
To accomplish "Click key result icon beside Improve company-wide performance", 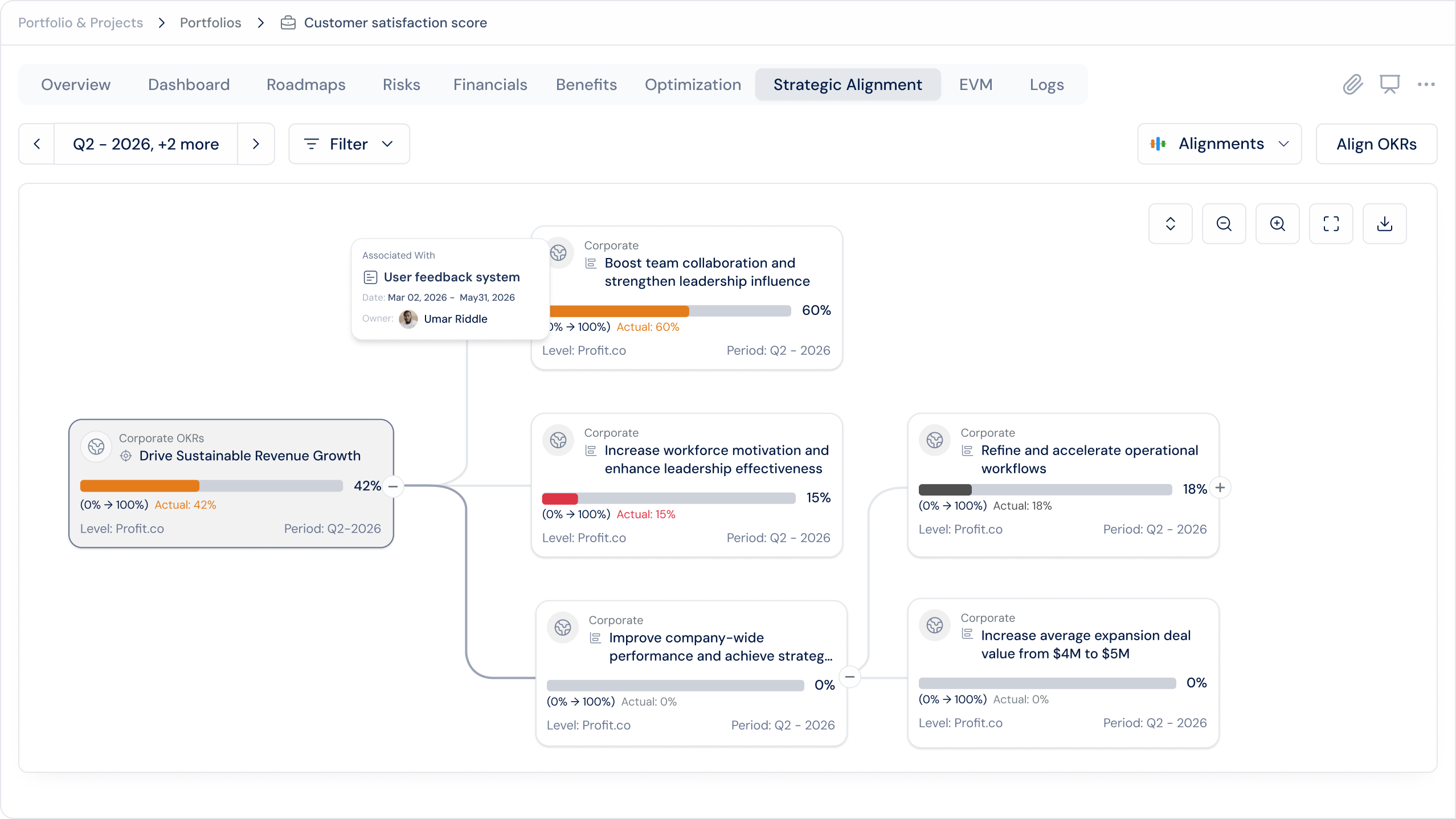I will [596, 638].
